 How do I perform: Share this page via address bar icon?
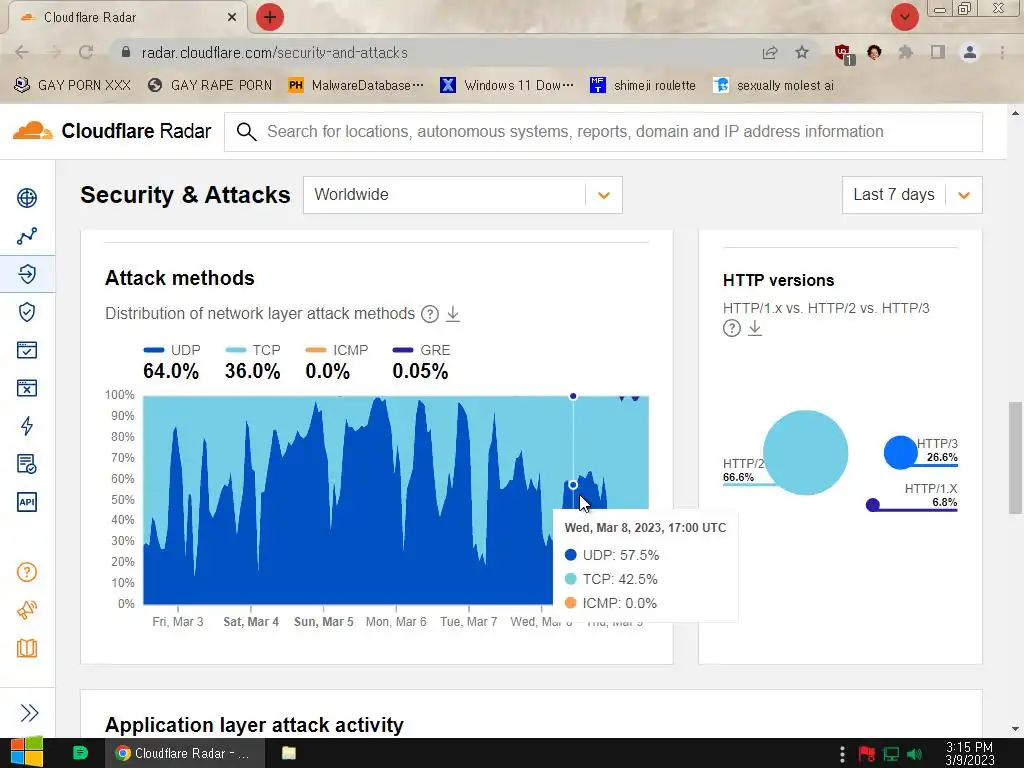[770, 53]
